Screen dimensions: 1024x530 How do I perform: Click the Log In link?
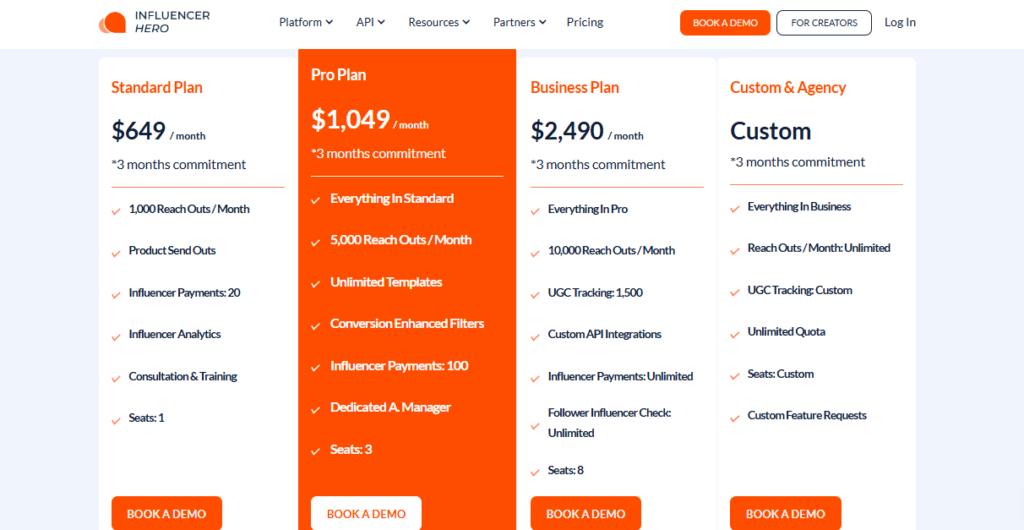click(900, 22)
